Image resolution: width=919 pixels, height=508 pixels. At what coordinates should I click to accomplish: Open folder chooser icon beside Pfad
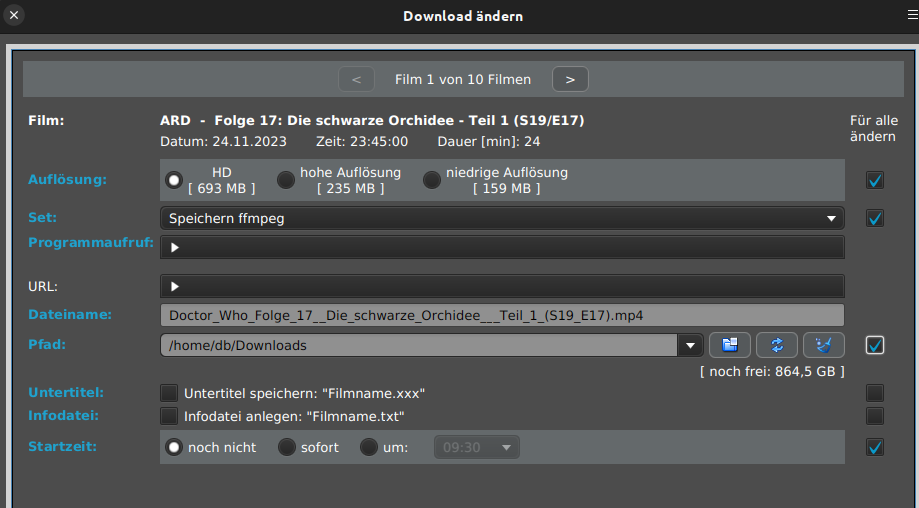(x=730, y=345)
